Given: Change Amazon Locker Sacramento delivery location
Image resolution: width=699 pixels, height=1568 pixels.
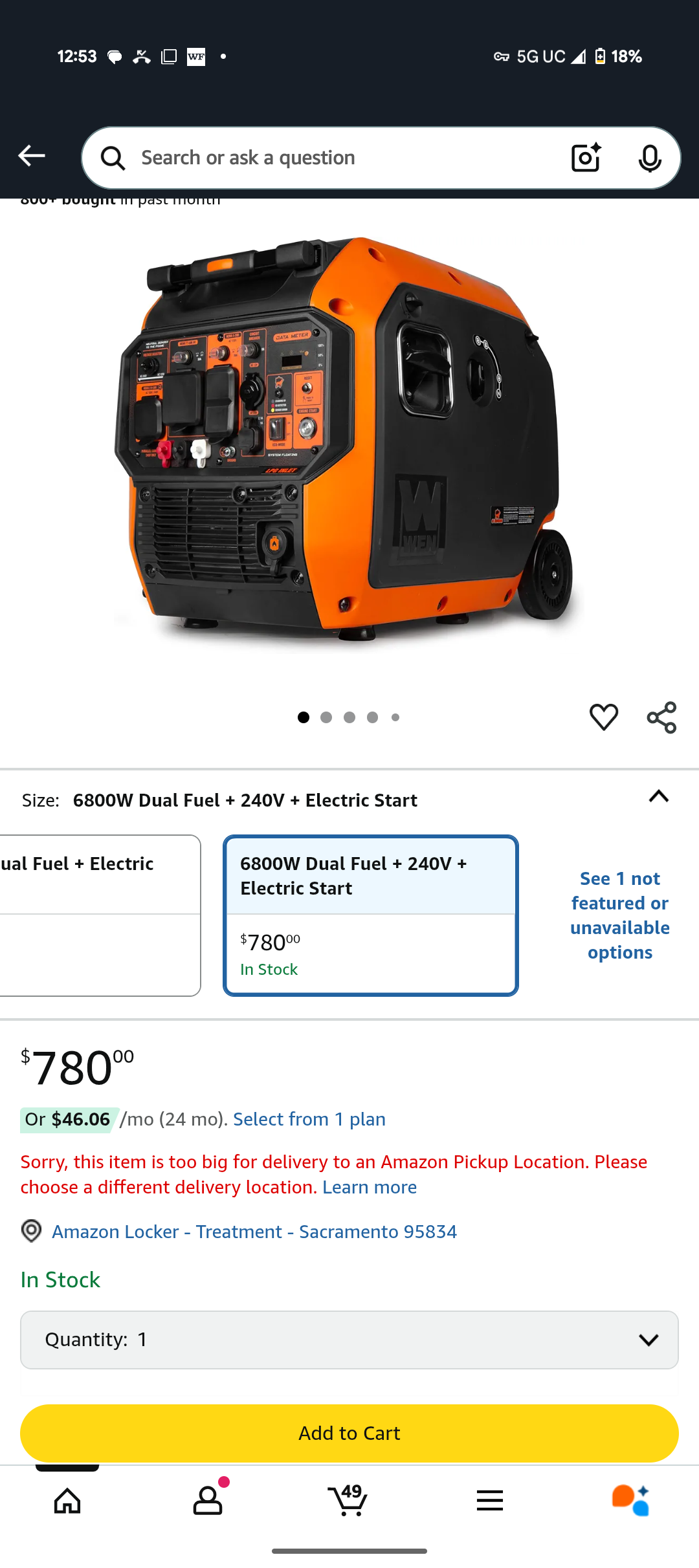Looking at the screenshot, I should [254, 1232].
